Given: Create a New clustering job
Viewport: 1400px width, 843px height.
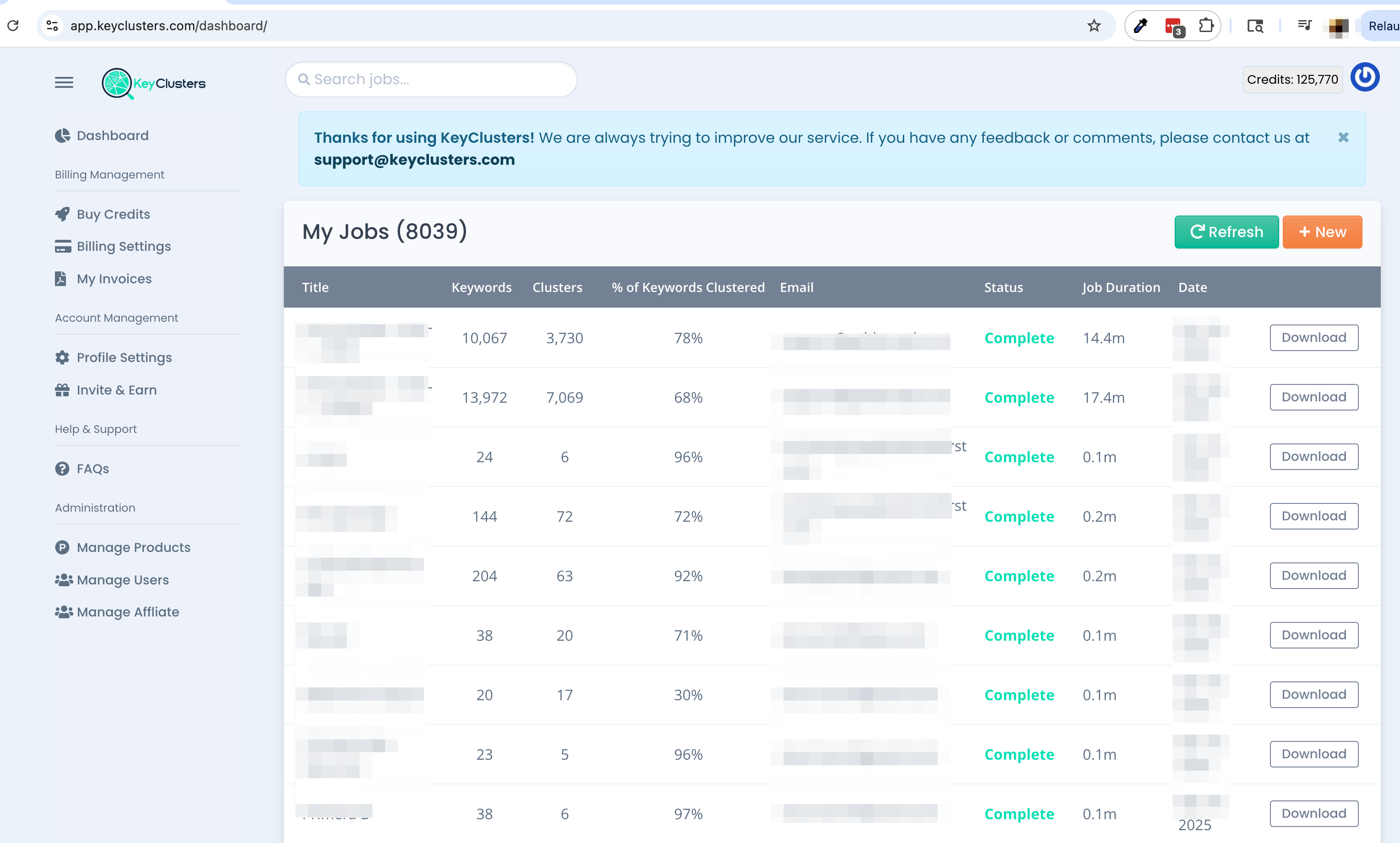Looking at the screenshot, I should coord(1322,232).
